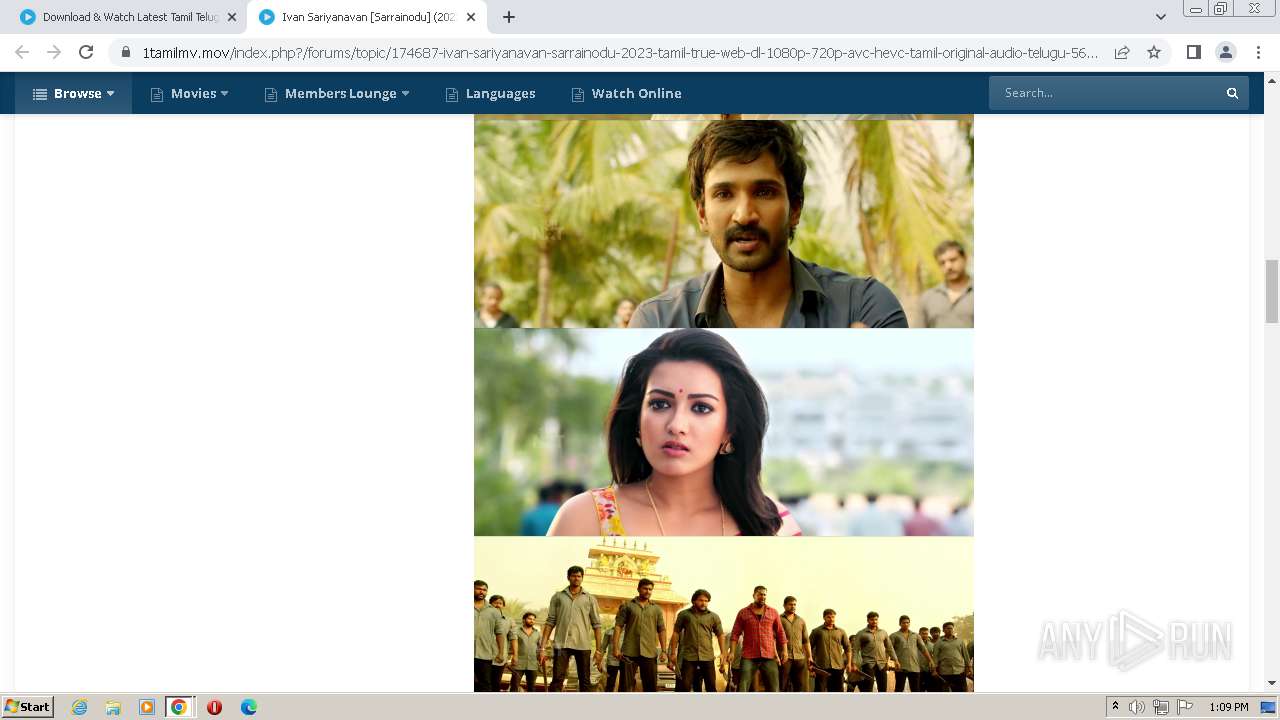
Task: Open the third screenshot of crowd
Action: click(x=723, y=614)
